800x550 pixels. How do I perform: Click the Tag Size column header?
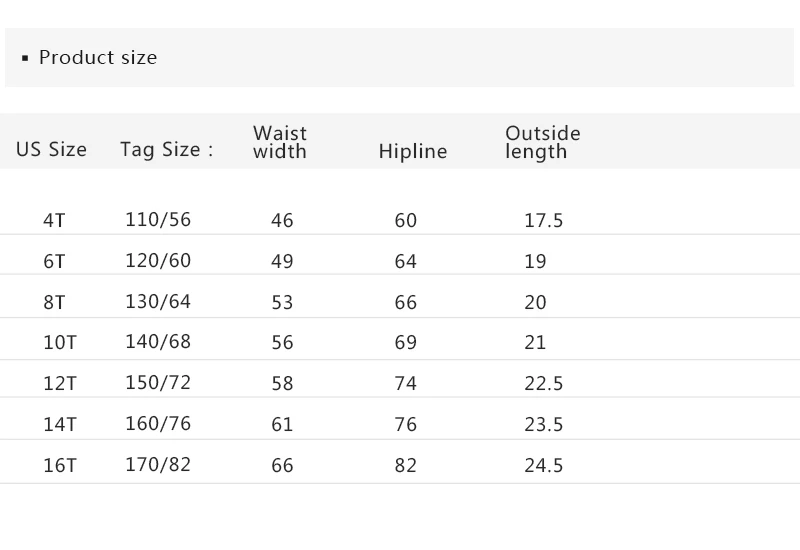[x=167, y=150]
